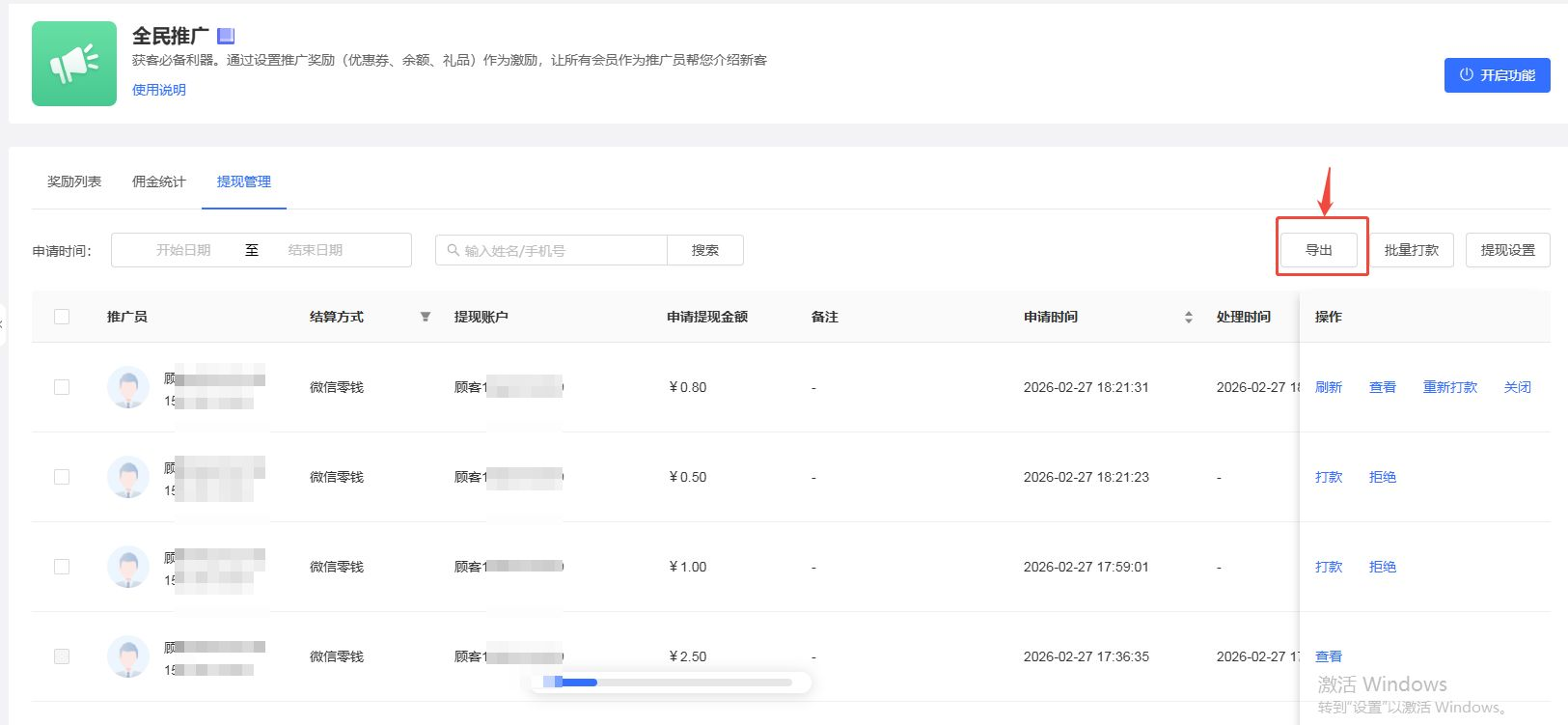Click 打款 in the ¥1.00 row
This screenshot has width=1568, height=725.
point(1329,567)
